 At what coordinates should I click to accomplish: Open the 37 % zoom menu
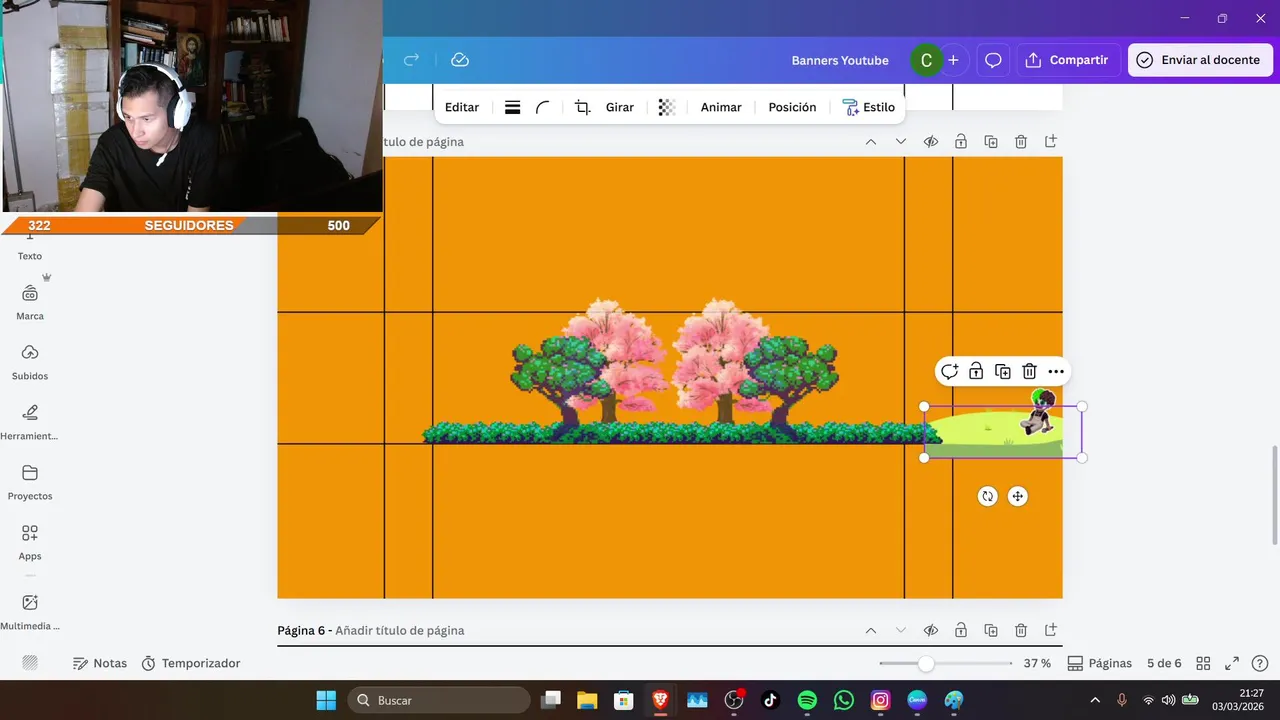pos(1037,663)
